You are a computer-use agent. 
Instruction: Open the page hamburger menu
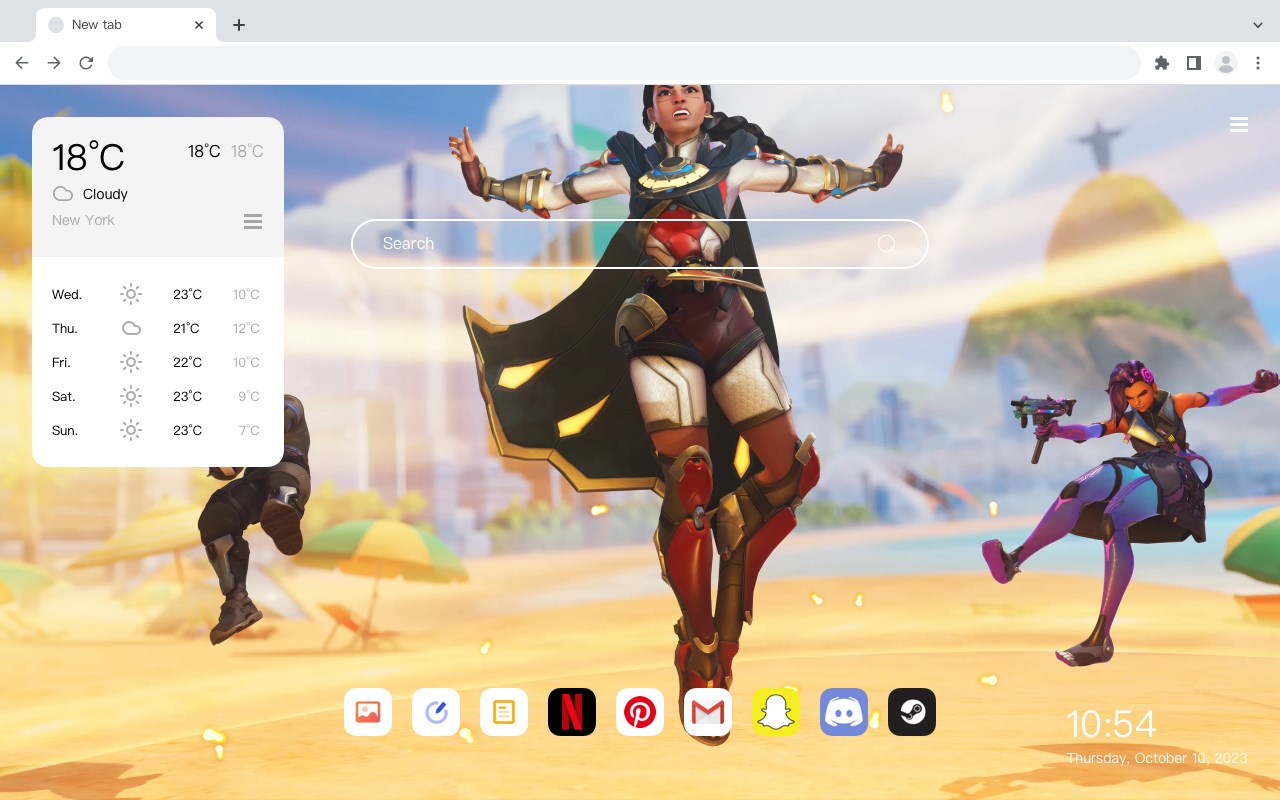[x=1239, y=125]
